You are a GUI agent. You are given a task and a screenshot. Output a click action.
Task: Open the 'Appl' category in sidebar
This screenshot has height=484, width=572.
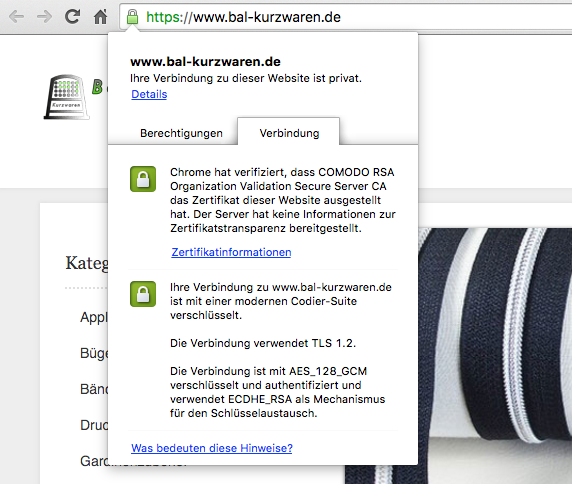tap(94, 317)
